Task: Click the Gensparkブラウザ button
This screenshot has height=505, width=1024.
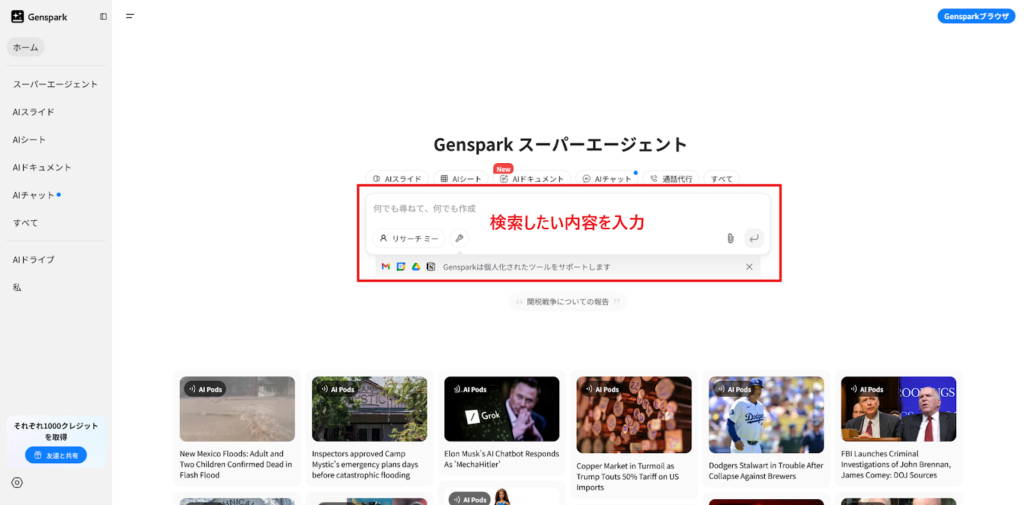Action: 976,16
